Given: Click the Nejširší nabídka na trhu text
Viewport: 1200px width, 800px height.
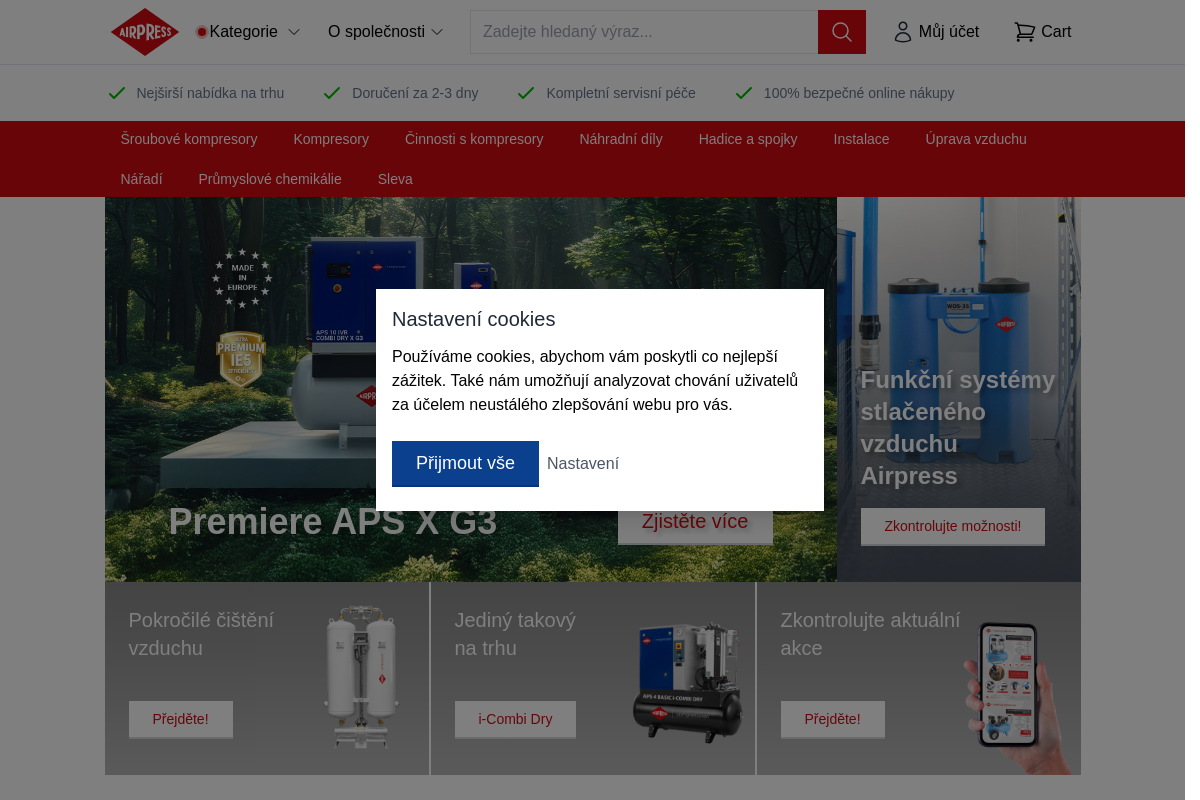Looking at the screenshot, I should coord(210,93).
